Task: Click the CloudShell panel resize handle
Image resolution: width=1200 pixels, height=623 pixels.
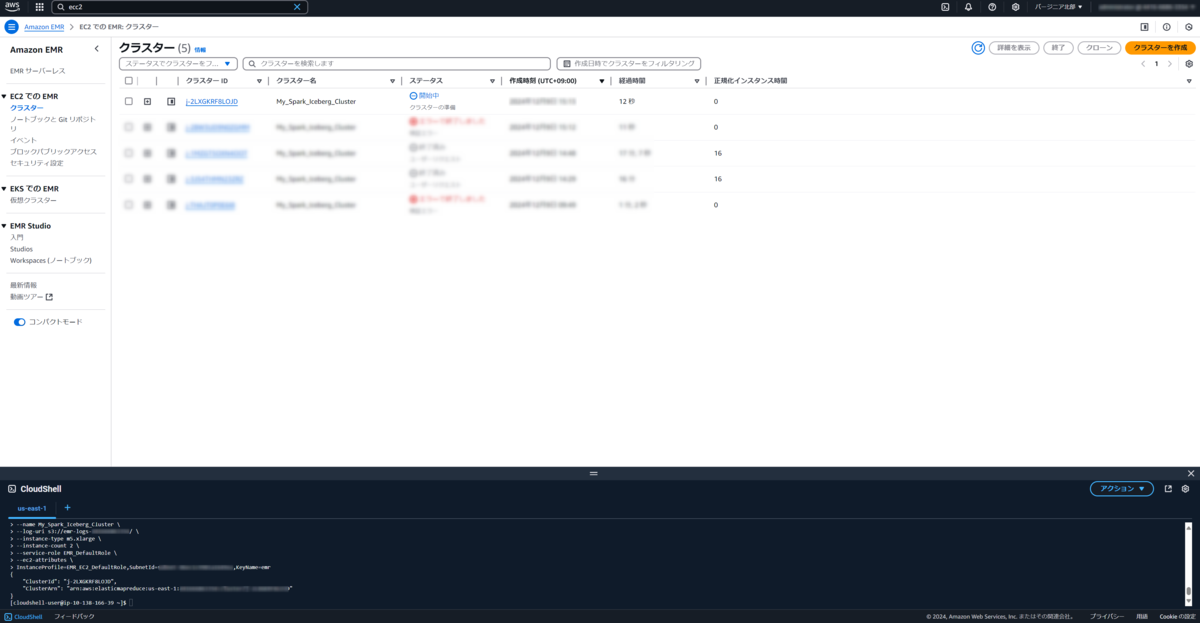Action: pos(593,473)
